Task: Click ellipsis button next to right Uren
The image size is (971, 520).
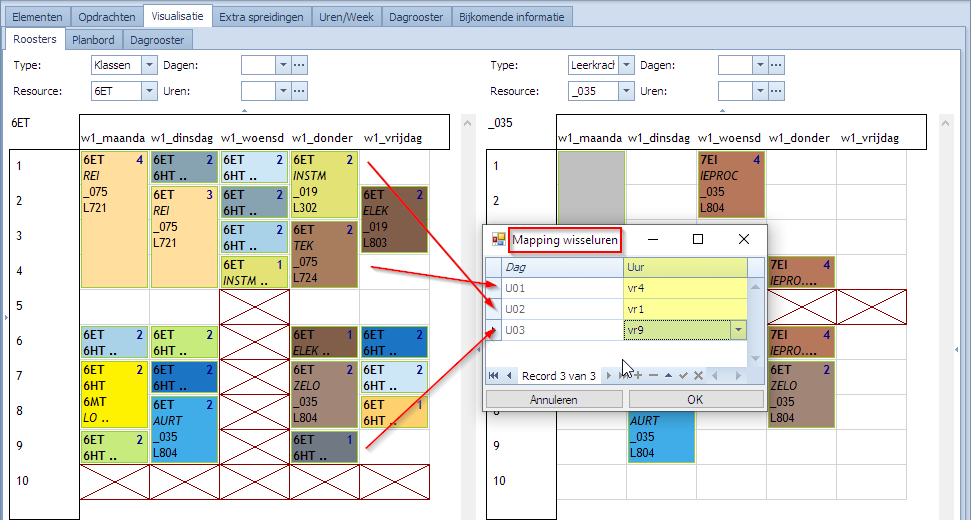Action: click(777, 91)
